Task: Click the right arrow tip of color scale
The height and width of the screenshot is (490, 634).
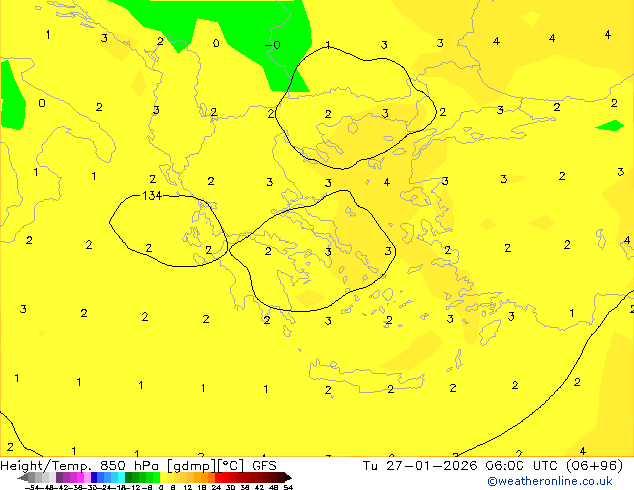Action: tap(290, 478)
